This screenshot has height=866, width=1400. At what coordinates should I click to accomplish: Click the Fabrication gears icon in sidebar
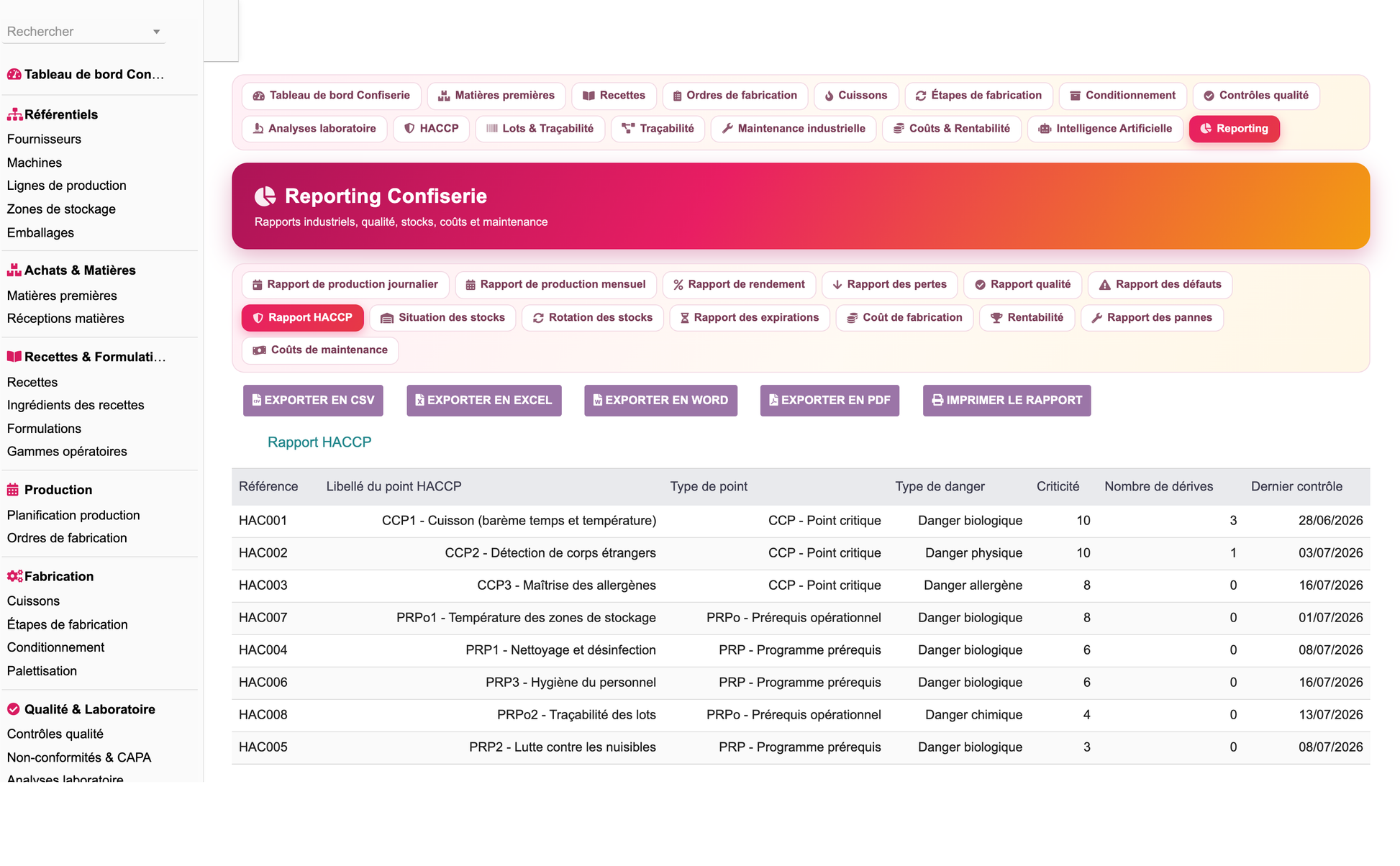click(x=14, y=576)
